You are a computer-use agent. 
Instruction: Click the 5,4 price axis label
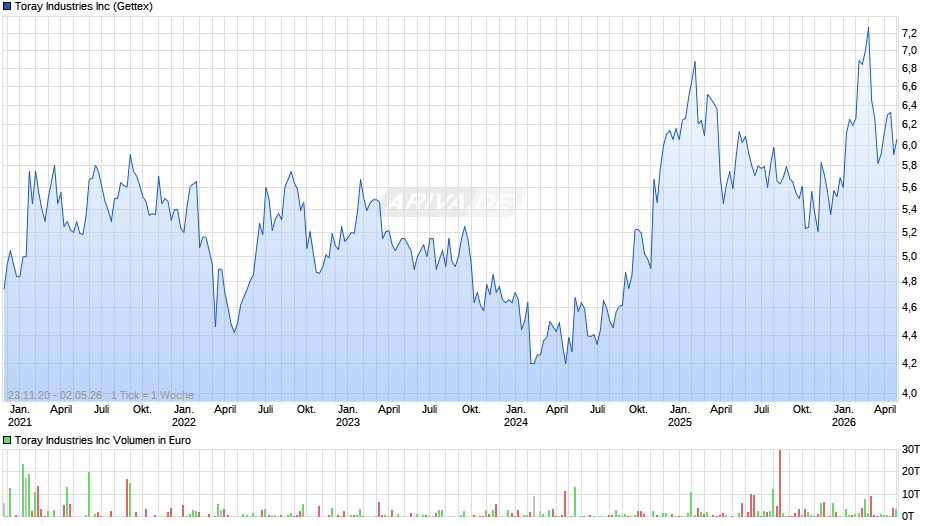click(909, 209)
